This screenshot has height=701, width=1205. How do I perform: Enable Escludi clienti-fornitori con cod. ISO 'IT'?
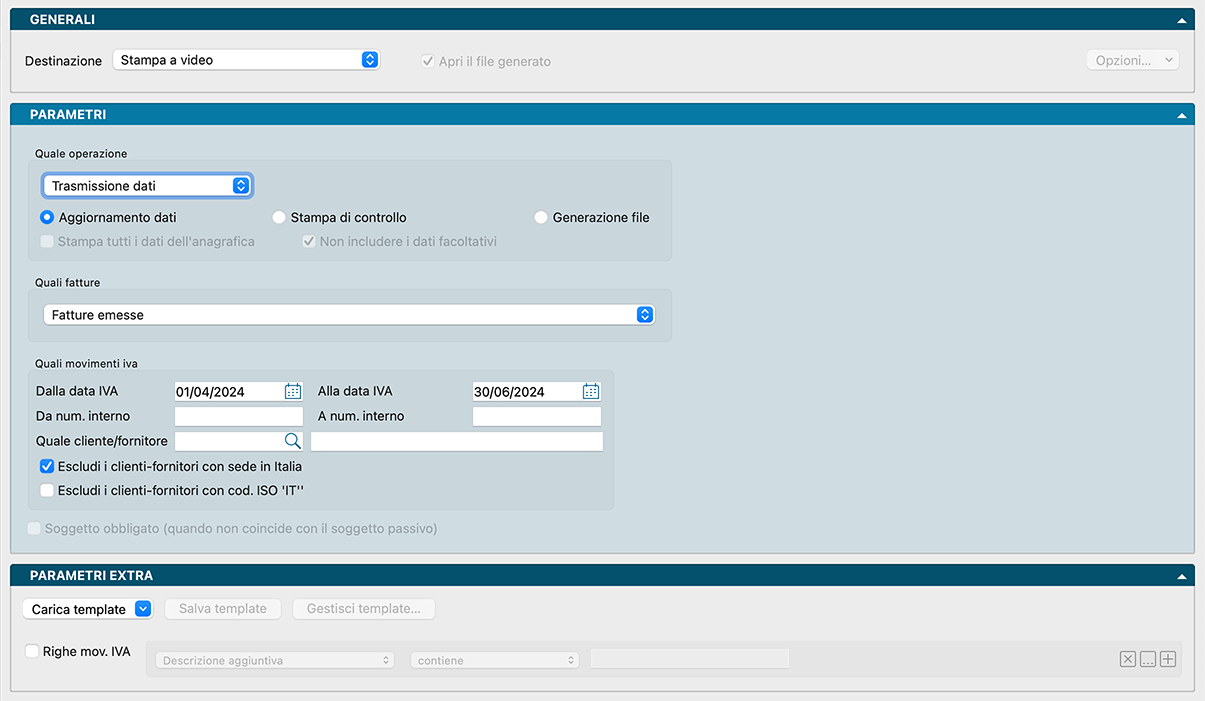click(x=47, y=490)
